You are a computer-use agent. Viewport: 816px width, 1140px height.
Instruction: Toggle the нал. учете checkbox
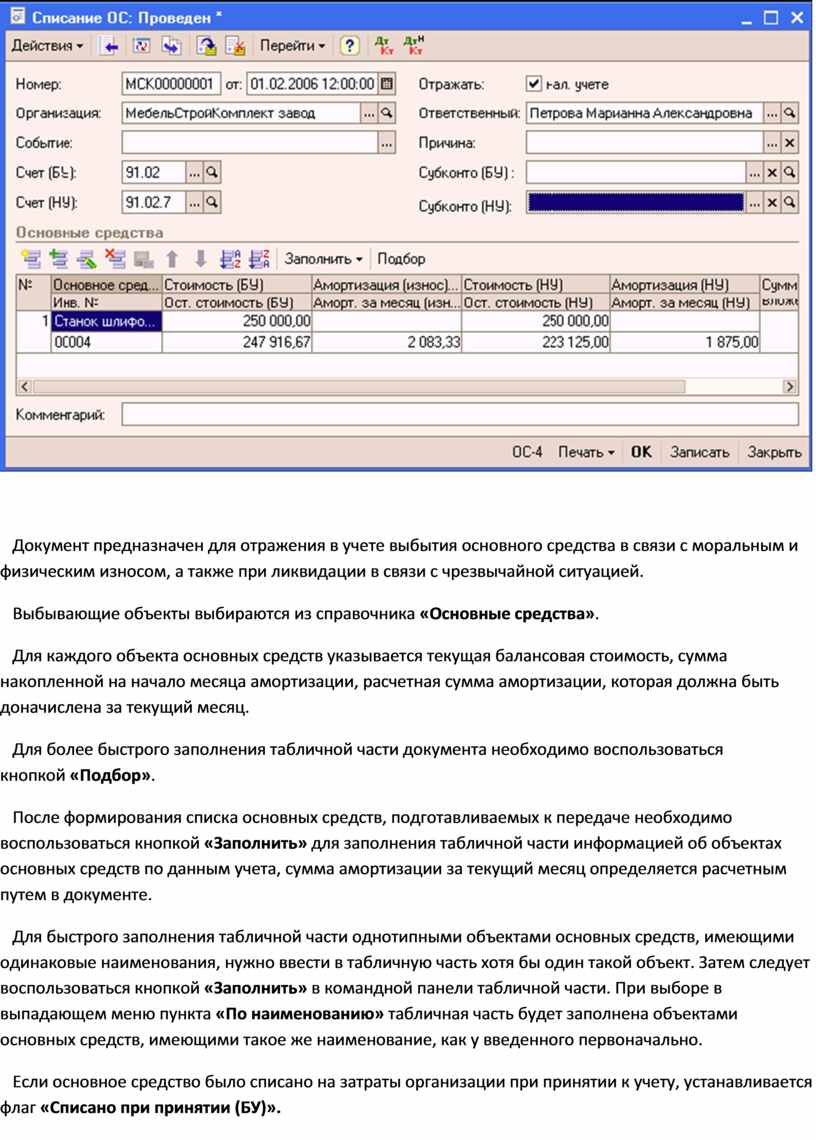534,84
